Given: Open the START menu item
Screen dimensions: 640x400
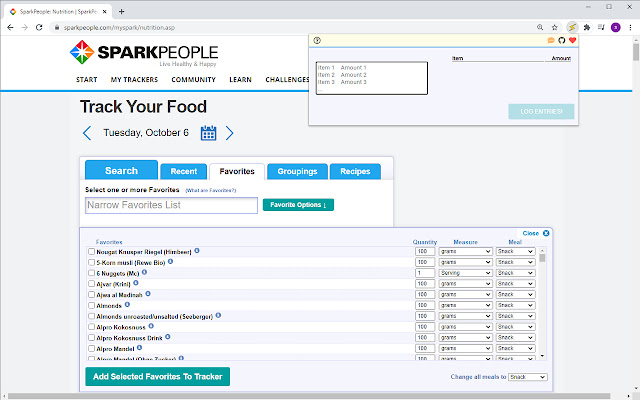Looking at the screenshot, I should (x=87, y=80).
